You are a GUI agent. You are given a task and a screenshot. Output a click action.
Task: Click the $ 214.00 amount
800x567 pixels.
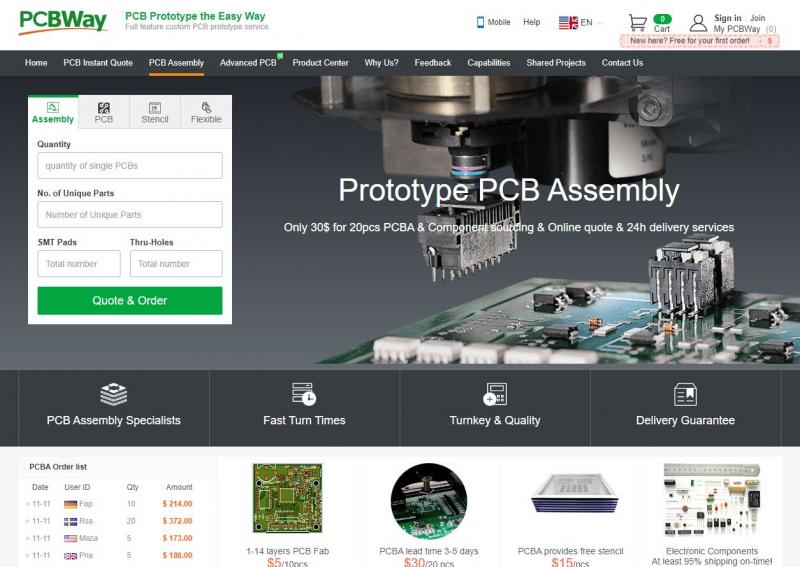[178, 504]
